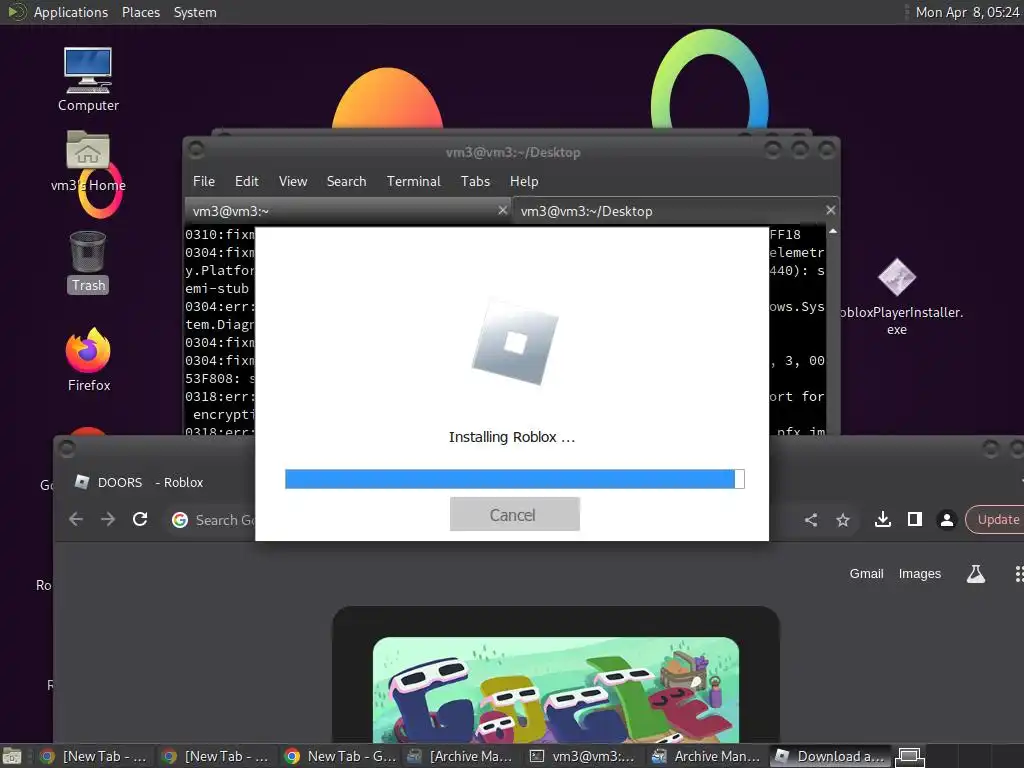
Task: Open the Google apps grid icon
Action: [1019, 574]
